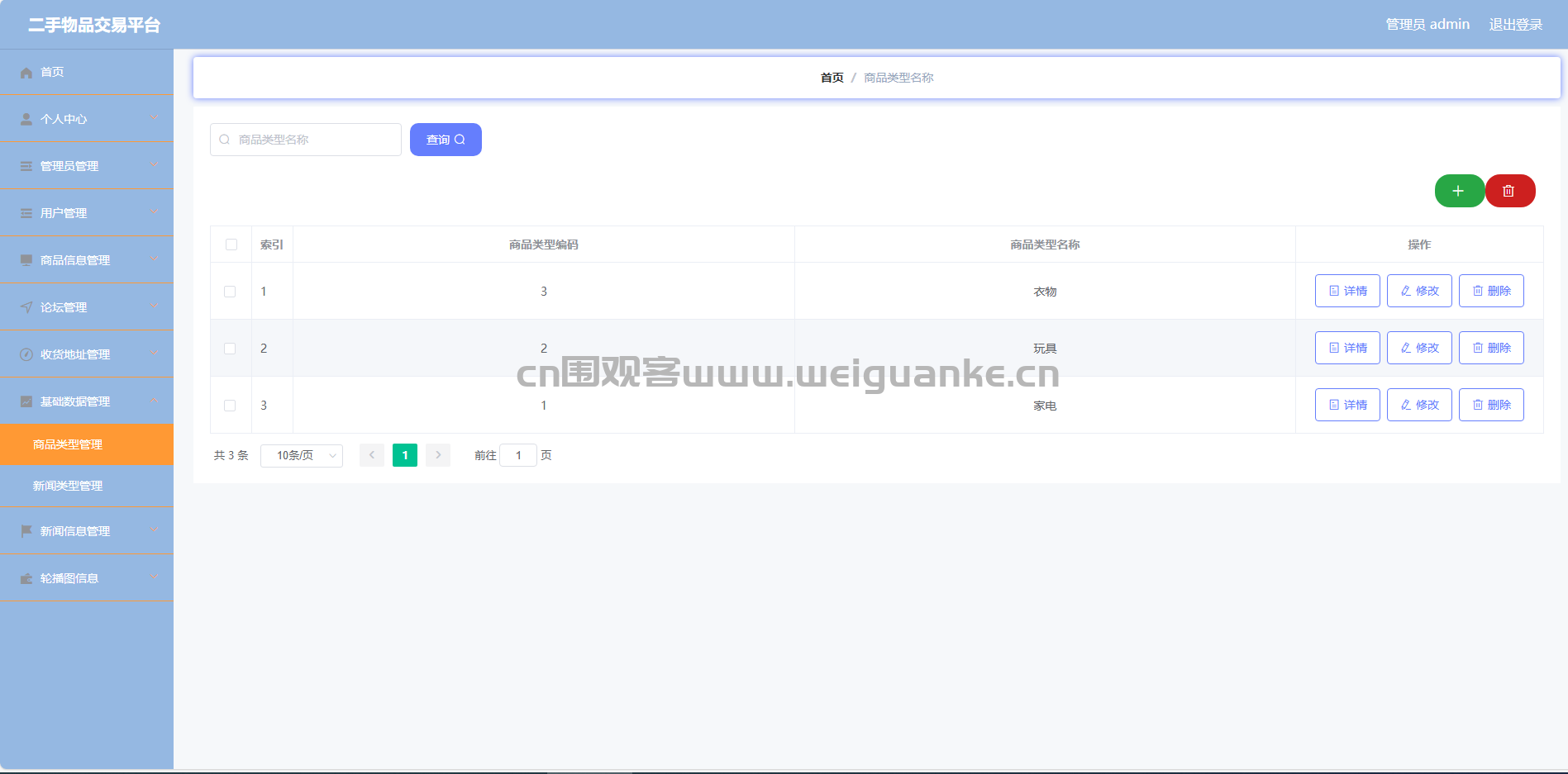Click the chart icon beside 基础数据管理
1568x774 pixels.
click(26, 402)
